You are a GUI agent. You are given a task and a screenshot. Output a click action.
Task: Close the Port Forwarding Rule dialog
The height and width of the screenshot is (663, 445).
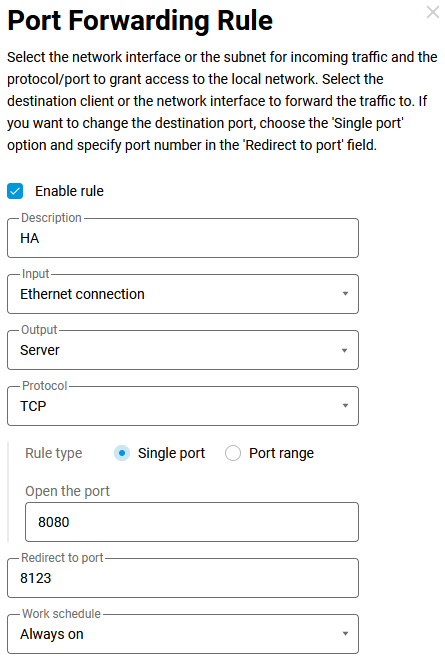433,12
